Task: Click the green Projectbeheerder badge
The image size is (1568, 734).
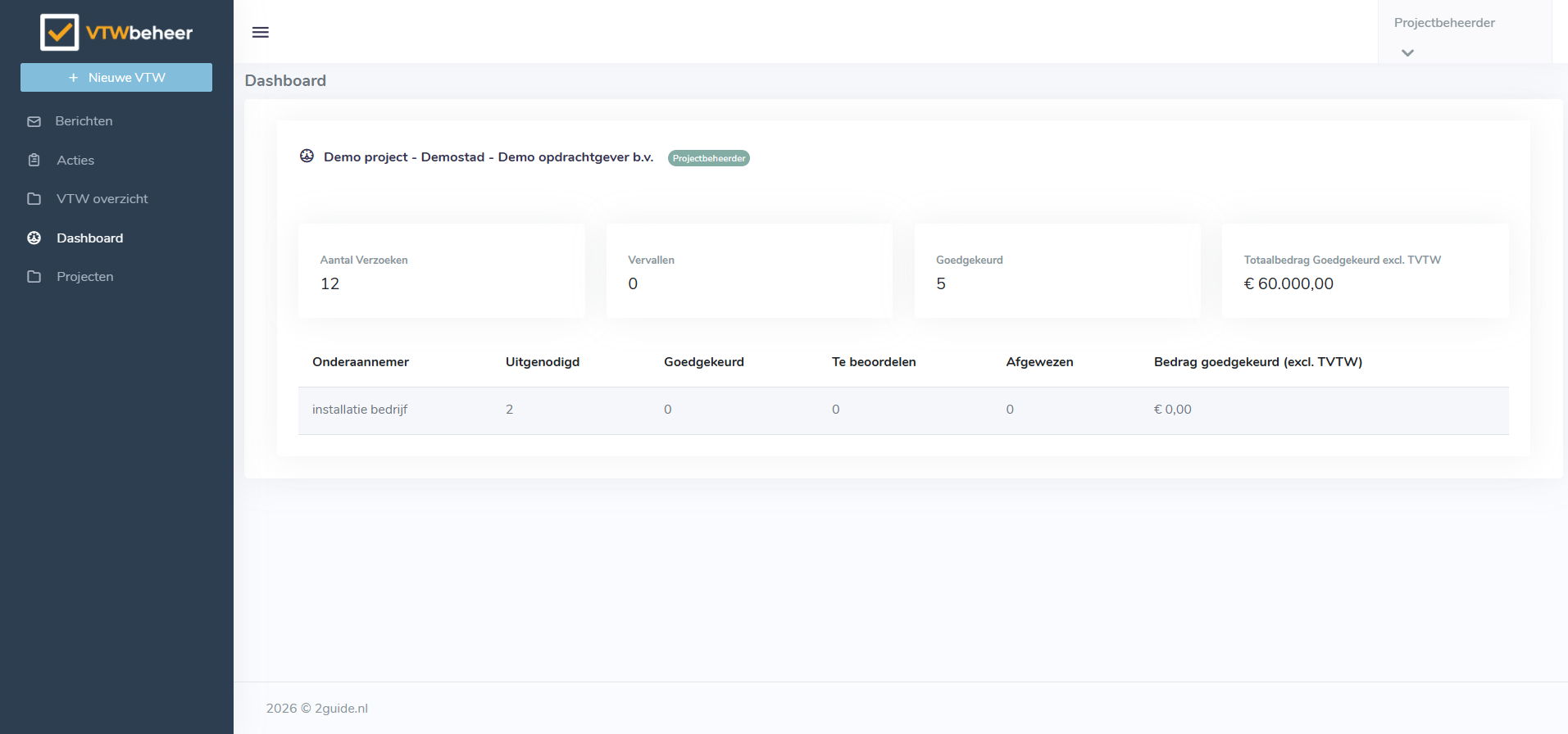Action: 708,158
